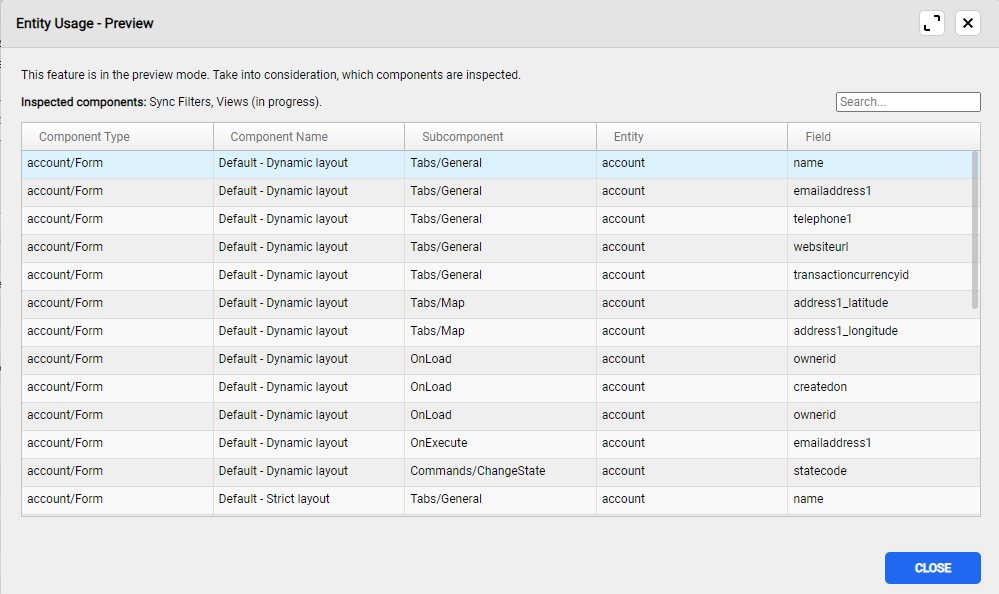
Task: Close the Entity Usage dialog with X
Action: [967, 23]
